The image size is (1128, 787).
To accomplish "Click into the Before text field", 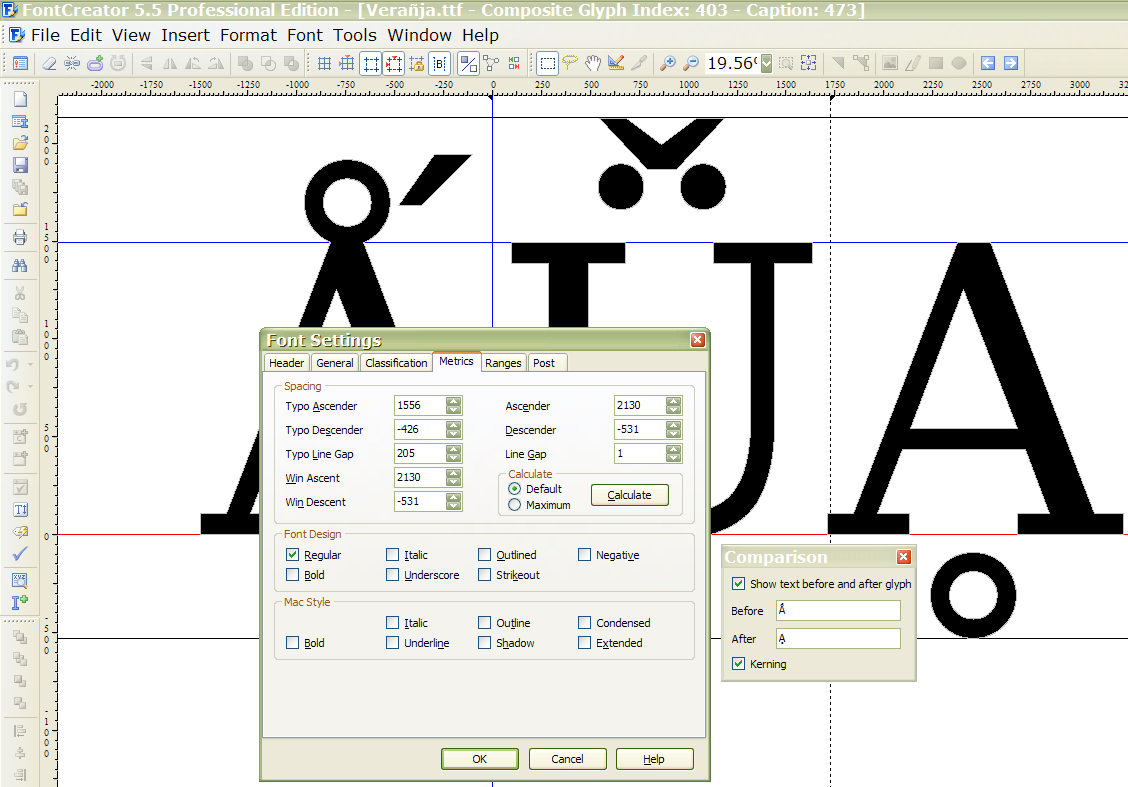I will (837, 611).
